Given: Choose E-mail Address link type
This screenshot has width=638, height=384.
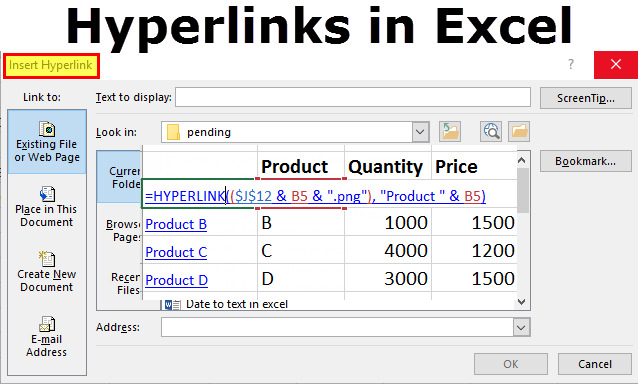Looking at the screenshot, I should [47, 337].
